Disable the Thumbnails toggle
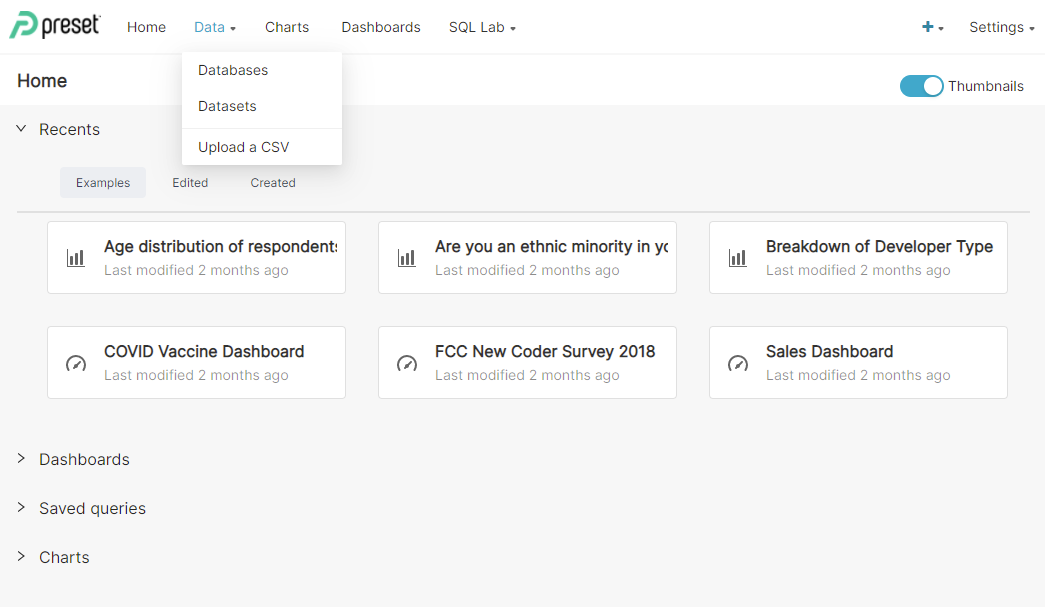The width and height of the screenshot is (1045, 607). (x=921, y=86)
